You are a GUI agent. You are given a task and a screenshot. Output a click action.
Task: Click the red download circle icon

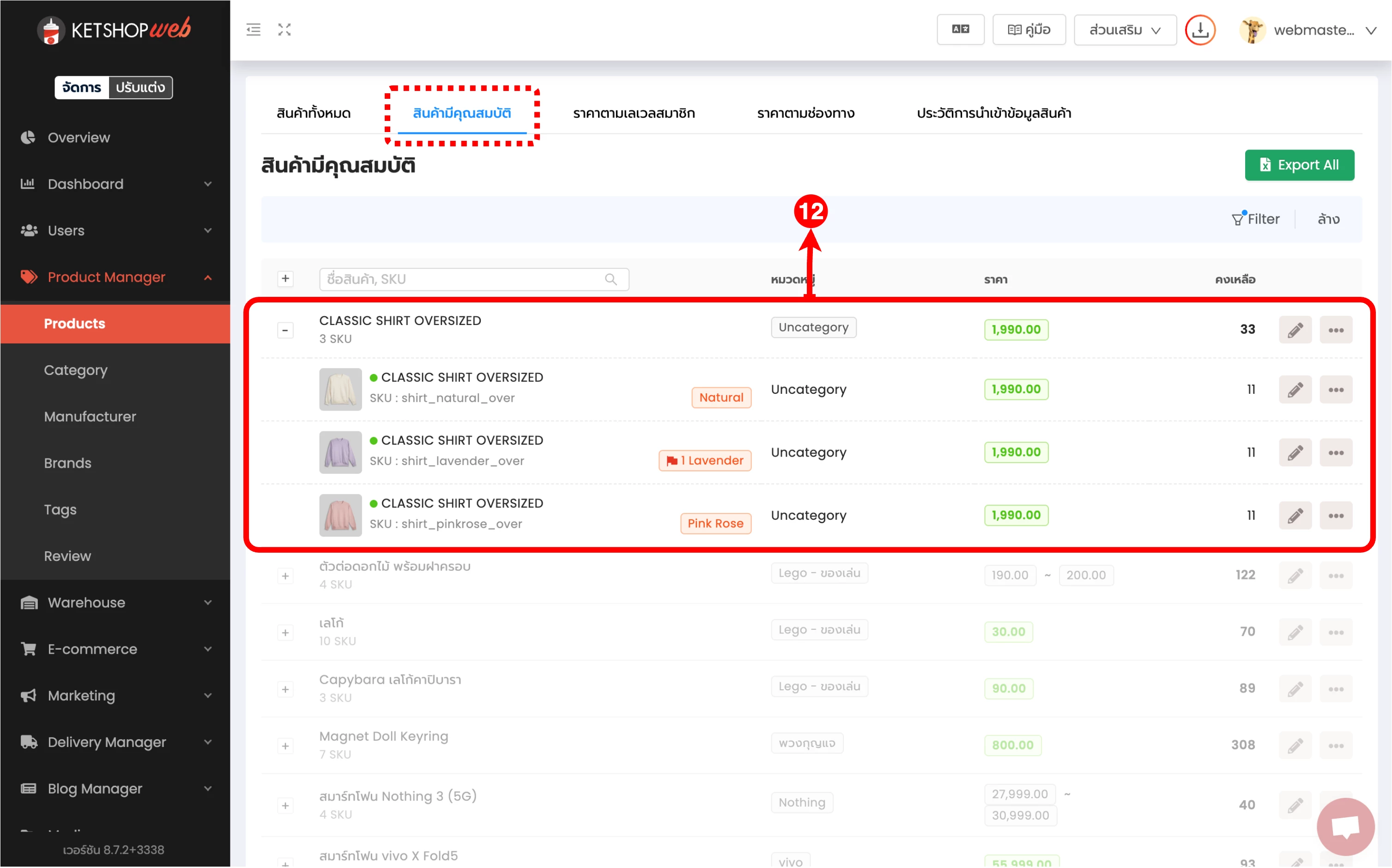[1200, 30]
